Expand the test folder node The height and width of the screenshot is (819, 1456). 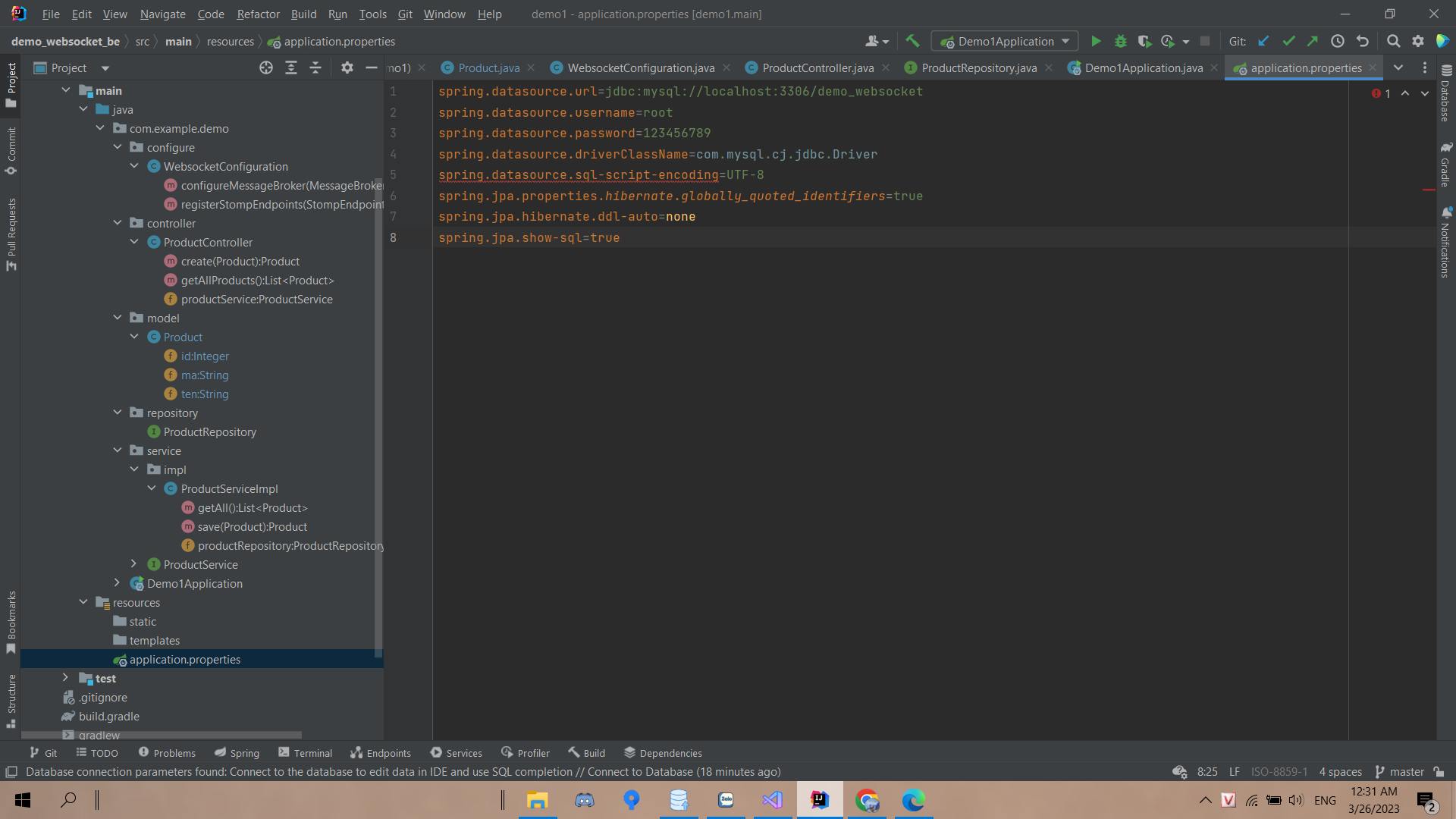pos(65,678)
